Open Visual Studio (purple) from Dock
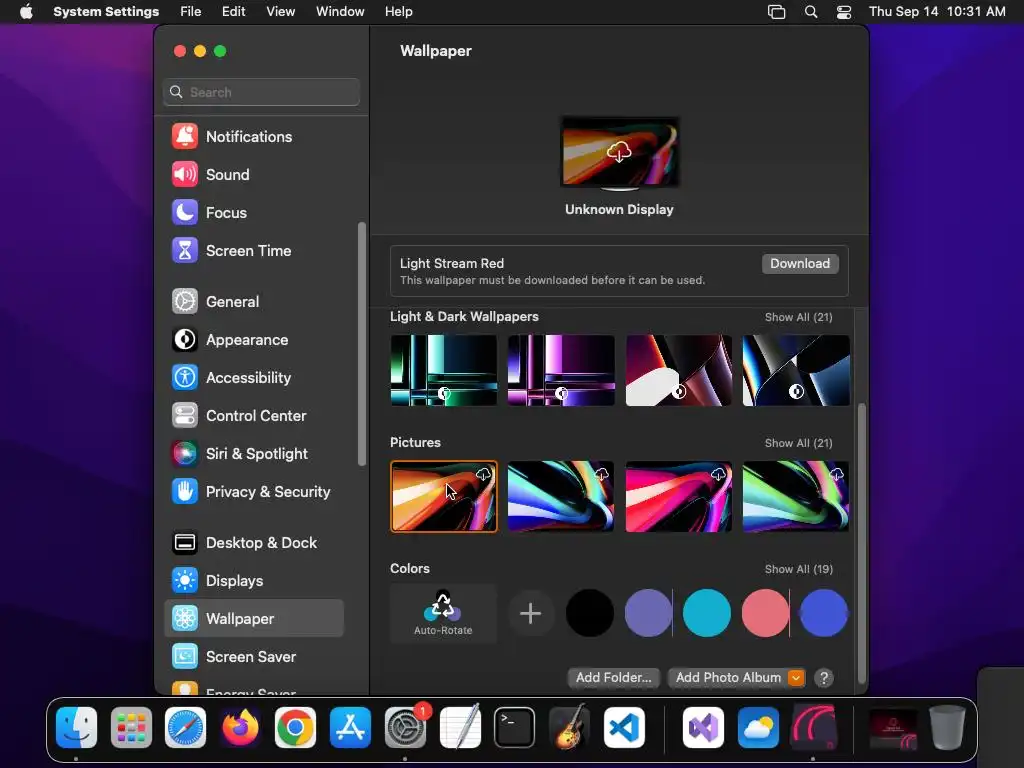The image size is (1024, 768). (703, 727)
